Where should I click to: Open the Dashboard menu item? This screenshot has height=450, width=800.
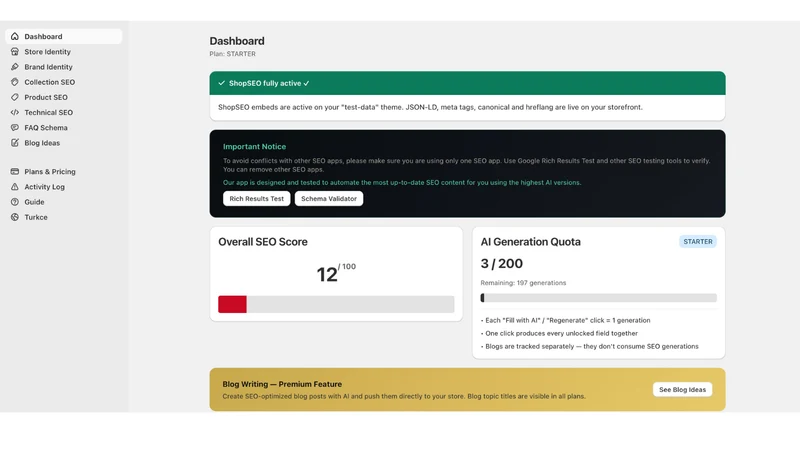click(x=64, y=36)
